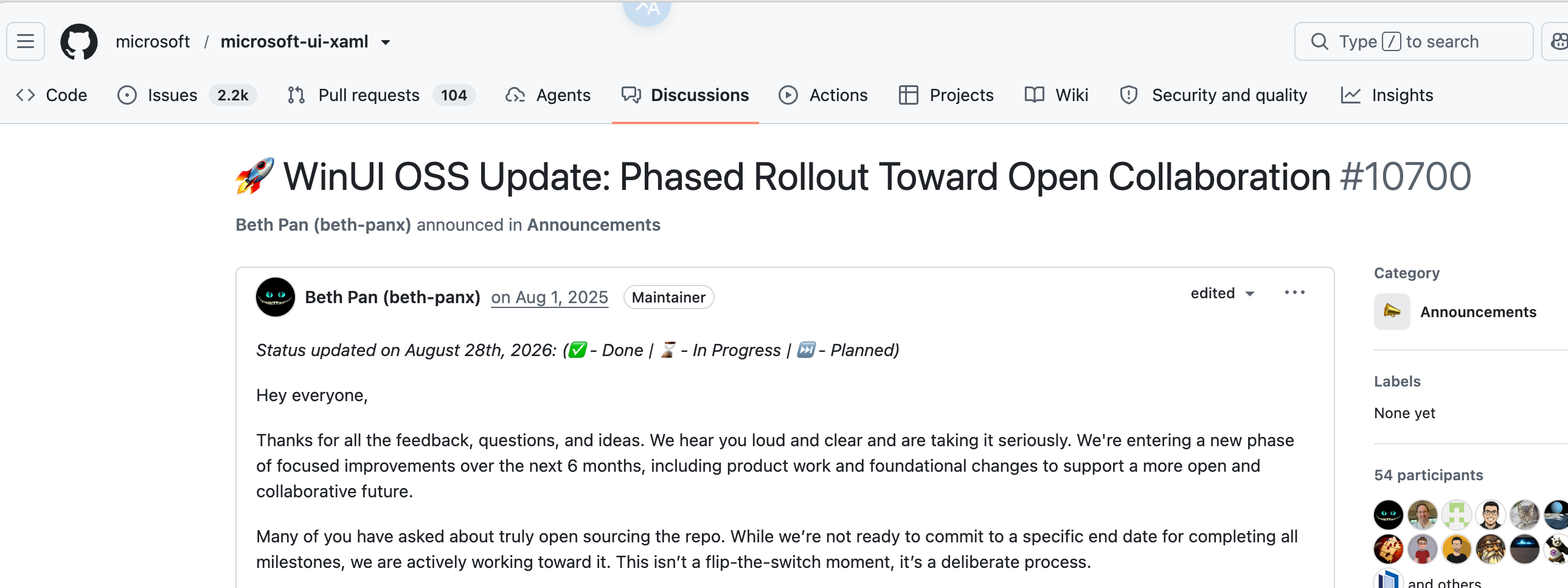The height and width of the screenshot is (588, 1568).
Task: Open the three-dots post options menu
Action: click(x=1294, y=292)
